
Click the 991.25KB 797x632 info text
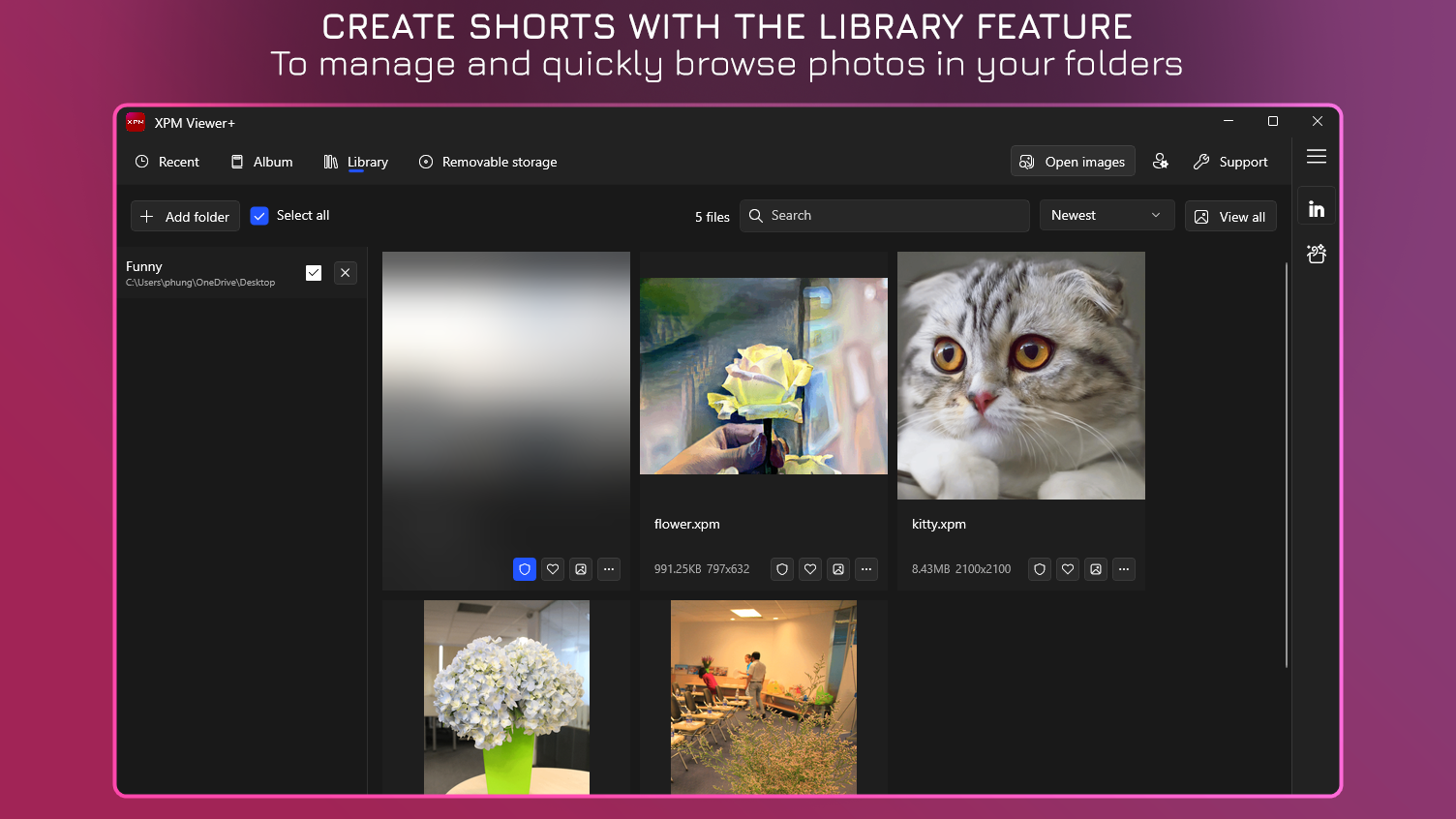coord(702,569)
